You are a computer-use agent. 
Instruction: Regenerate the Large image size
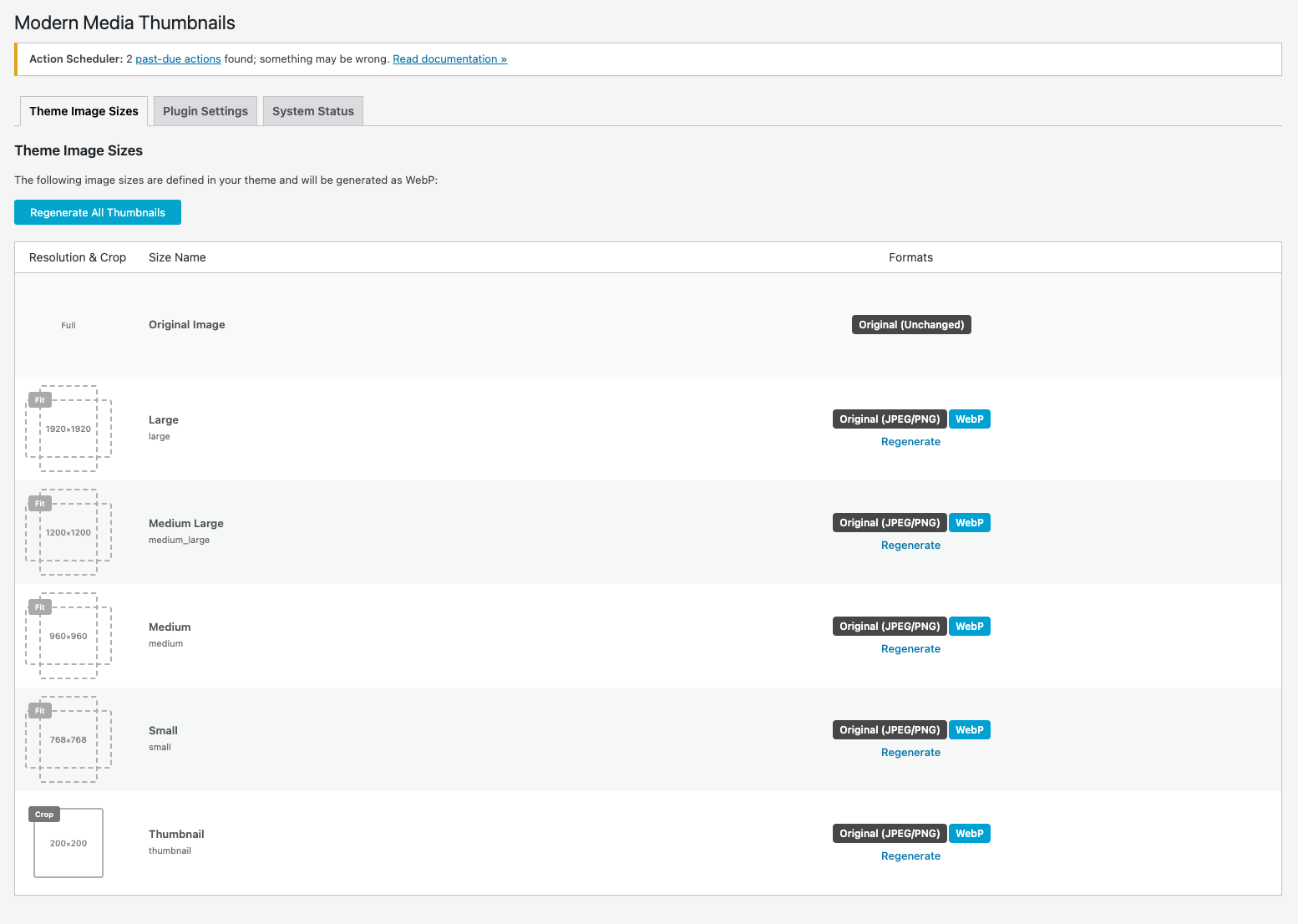[x=910, y=442]
